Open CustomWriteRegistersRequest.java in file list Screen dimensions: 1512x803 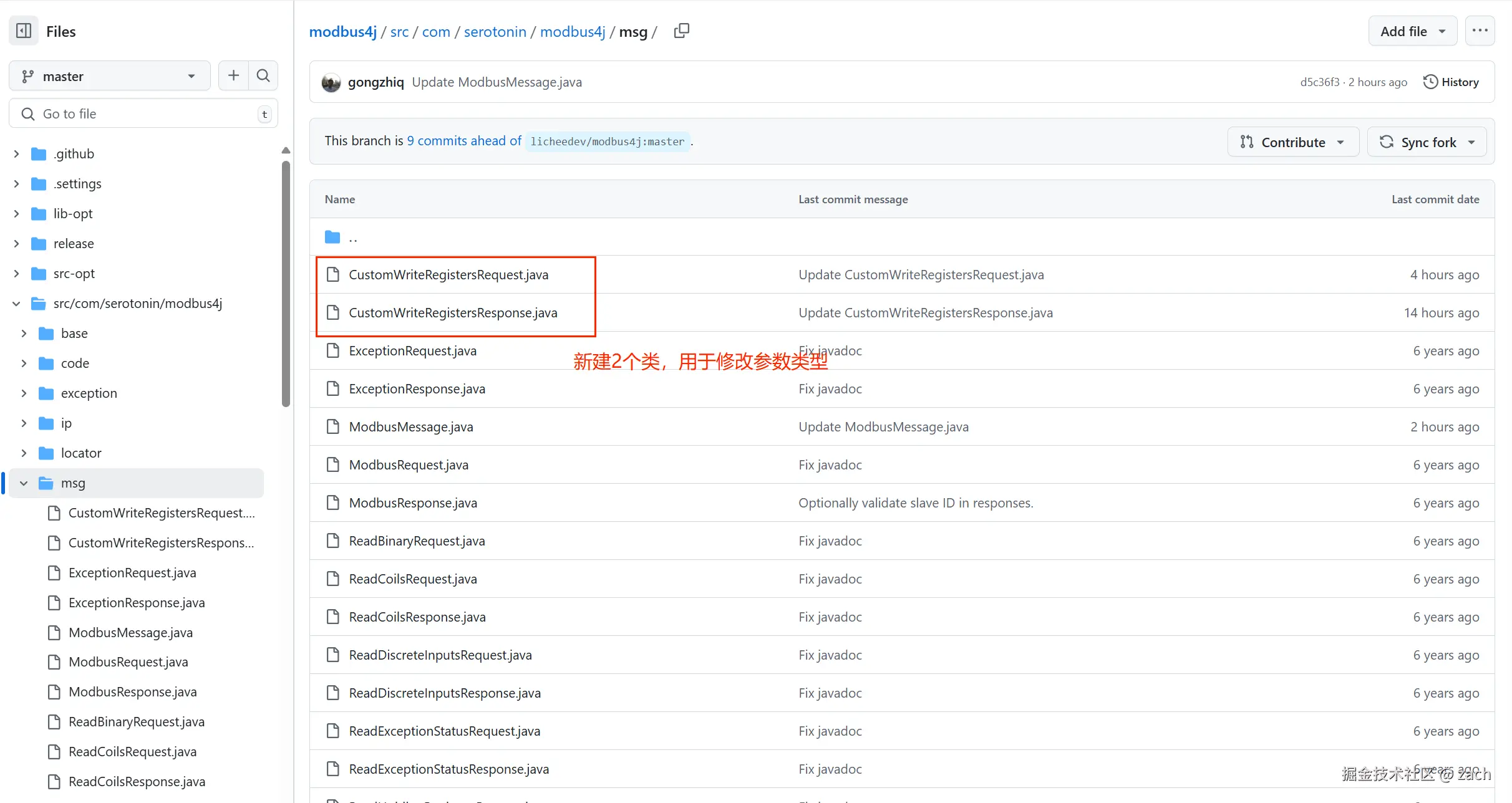448,275
